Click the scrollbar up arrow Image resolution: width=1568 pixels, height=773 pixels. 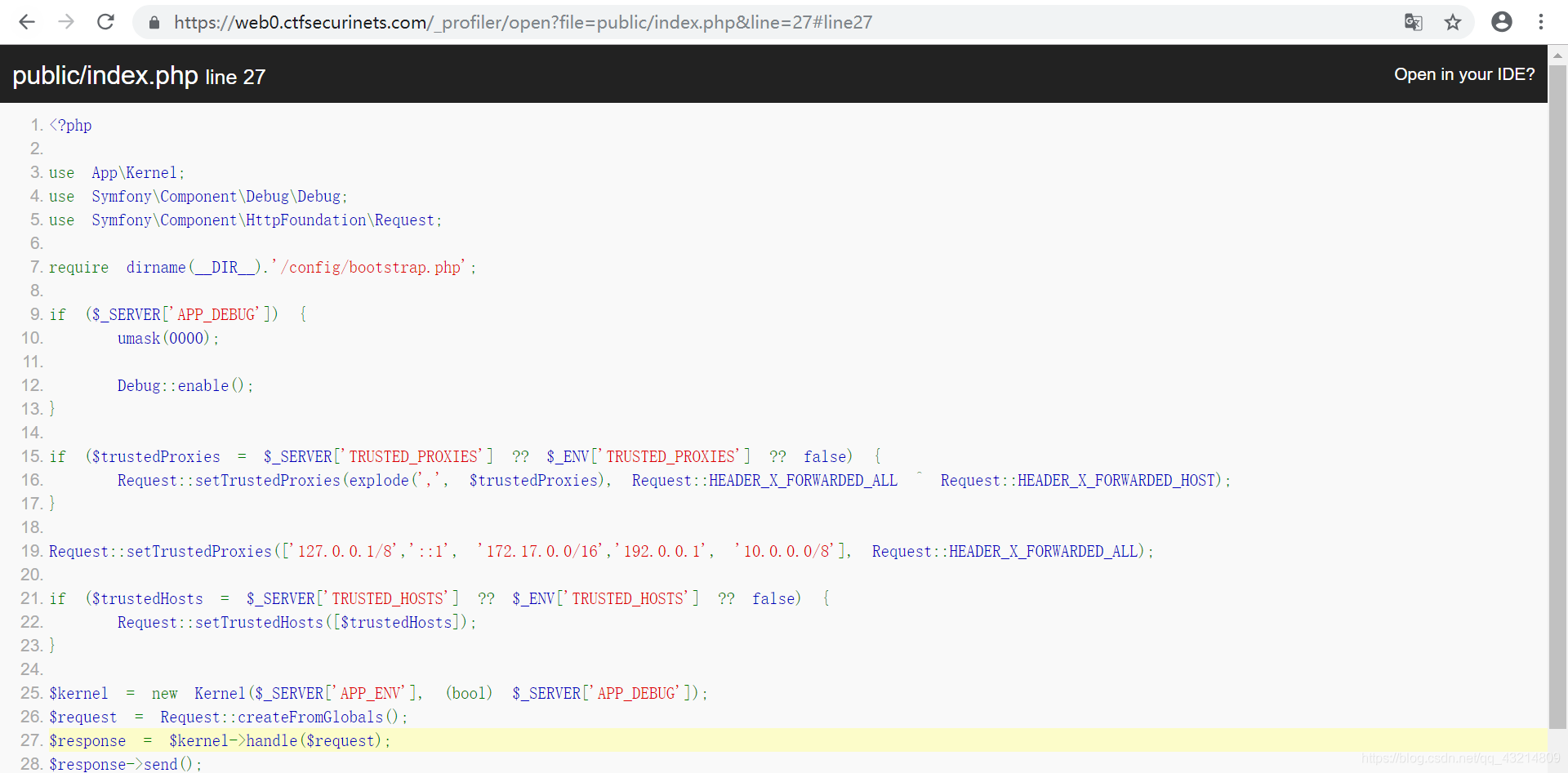1557,56
